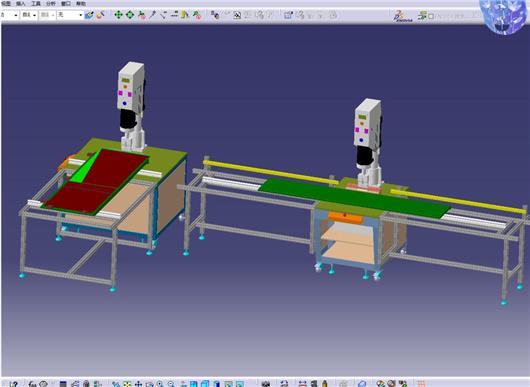Click the Create Multi-View icon
Viewport: 530px width, 387px height.
193,384
